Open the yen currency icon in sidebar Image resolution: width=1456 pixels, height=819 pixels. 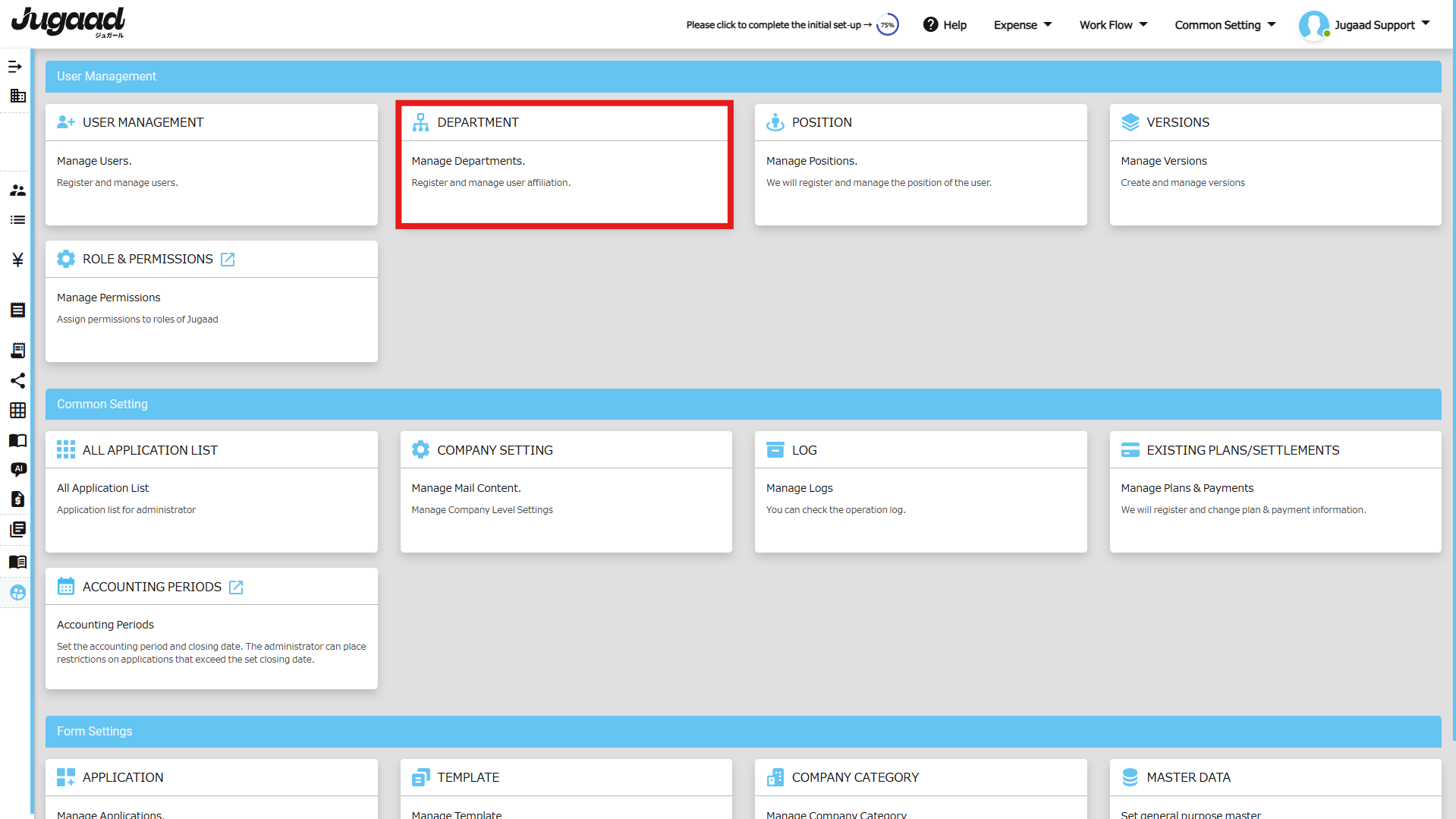(17, 260)
